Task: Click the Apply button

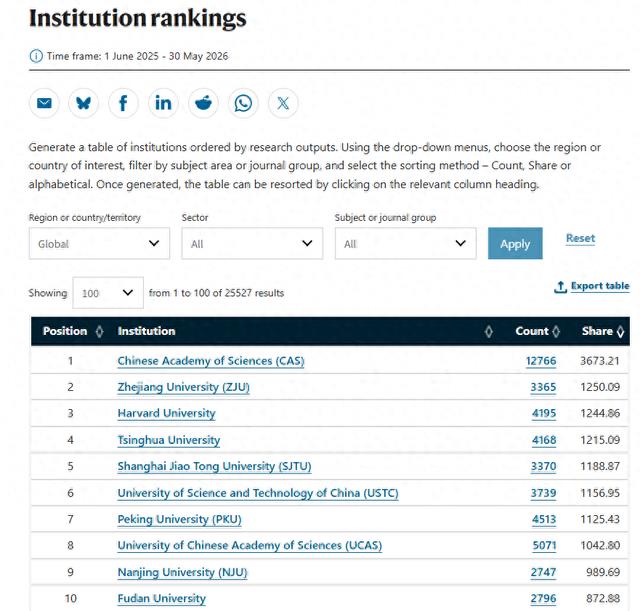Action: click(515, 244)
